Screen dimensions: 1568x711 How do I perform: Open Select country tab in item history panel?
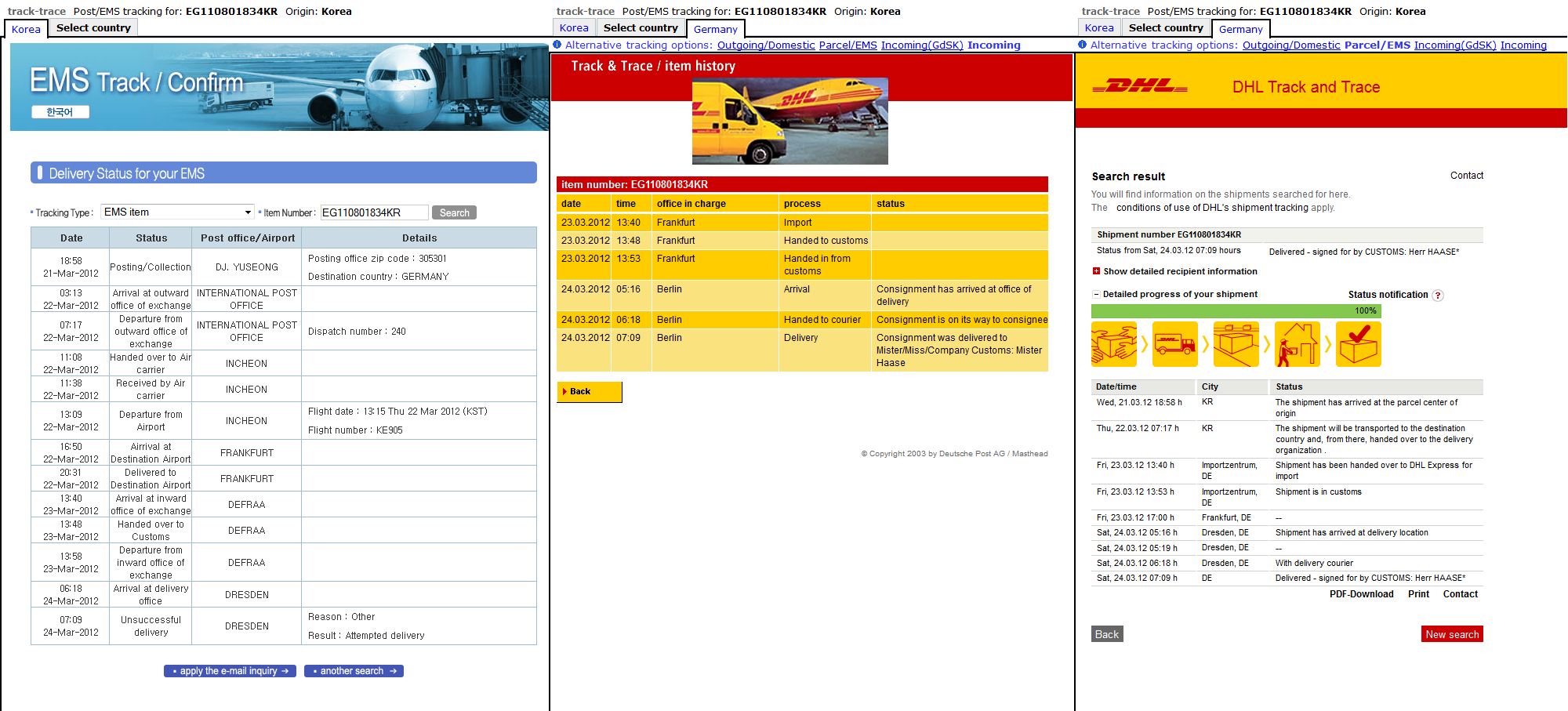[x=641, y=27]
